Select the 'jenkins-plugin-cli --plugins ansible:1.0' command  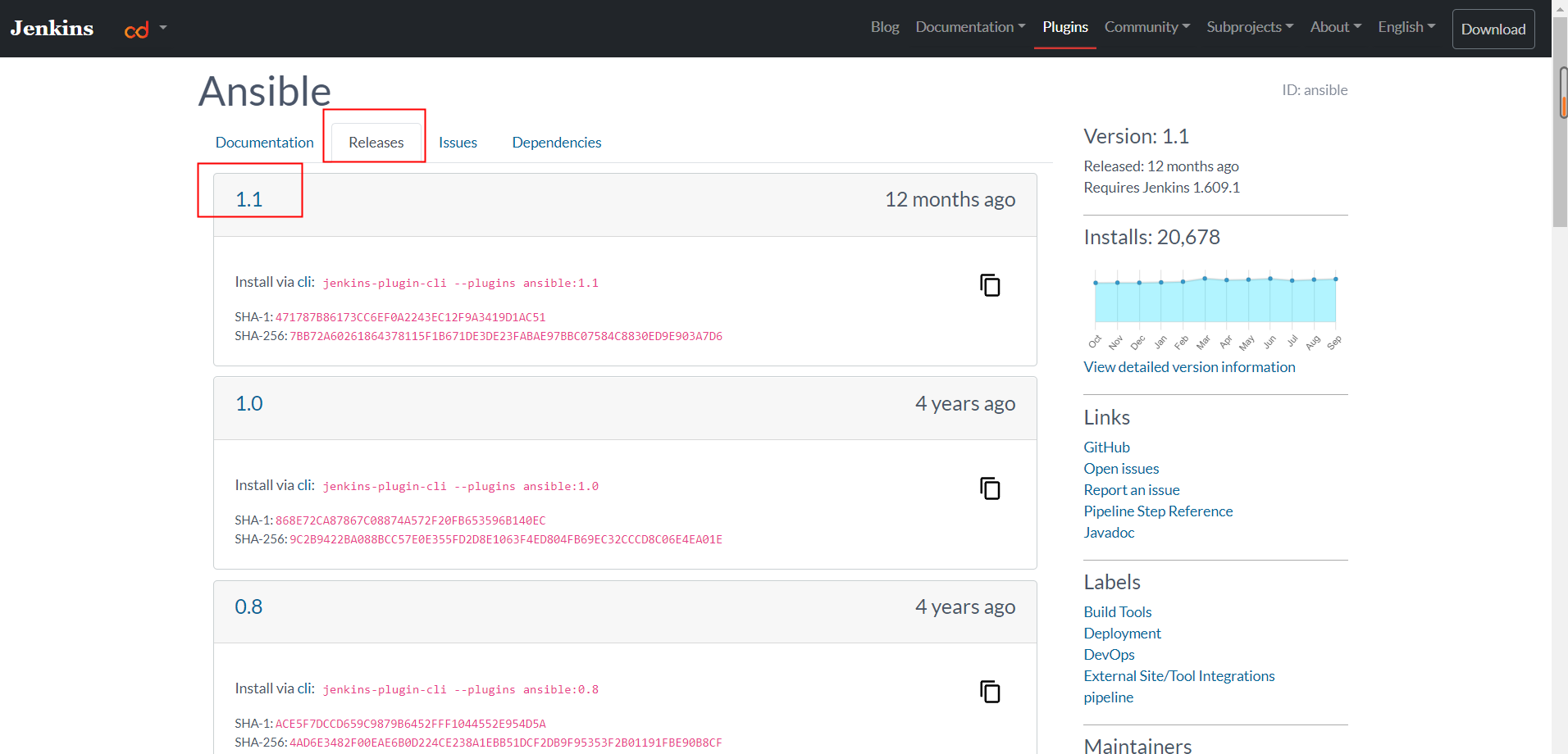(460, 486)
